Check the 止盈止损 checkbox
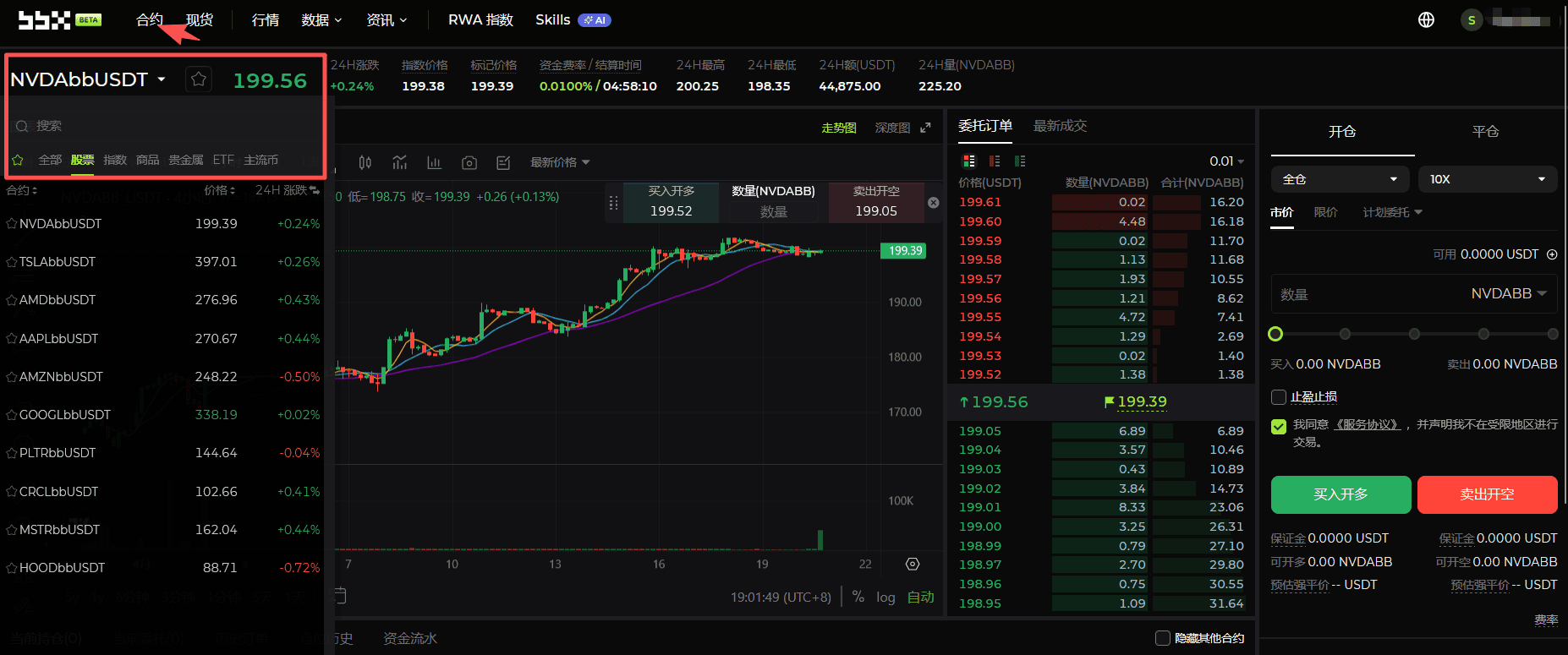Screen dimensions: 1568x655 tap(1279, 397)
